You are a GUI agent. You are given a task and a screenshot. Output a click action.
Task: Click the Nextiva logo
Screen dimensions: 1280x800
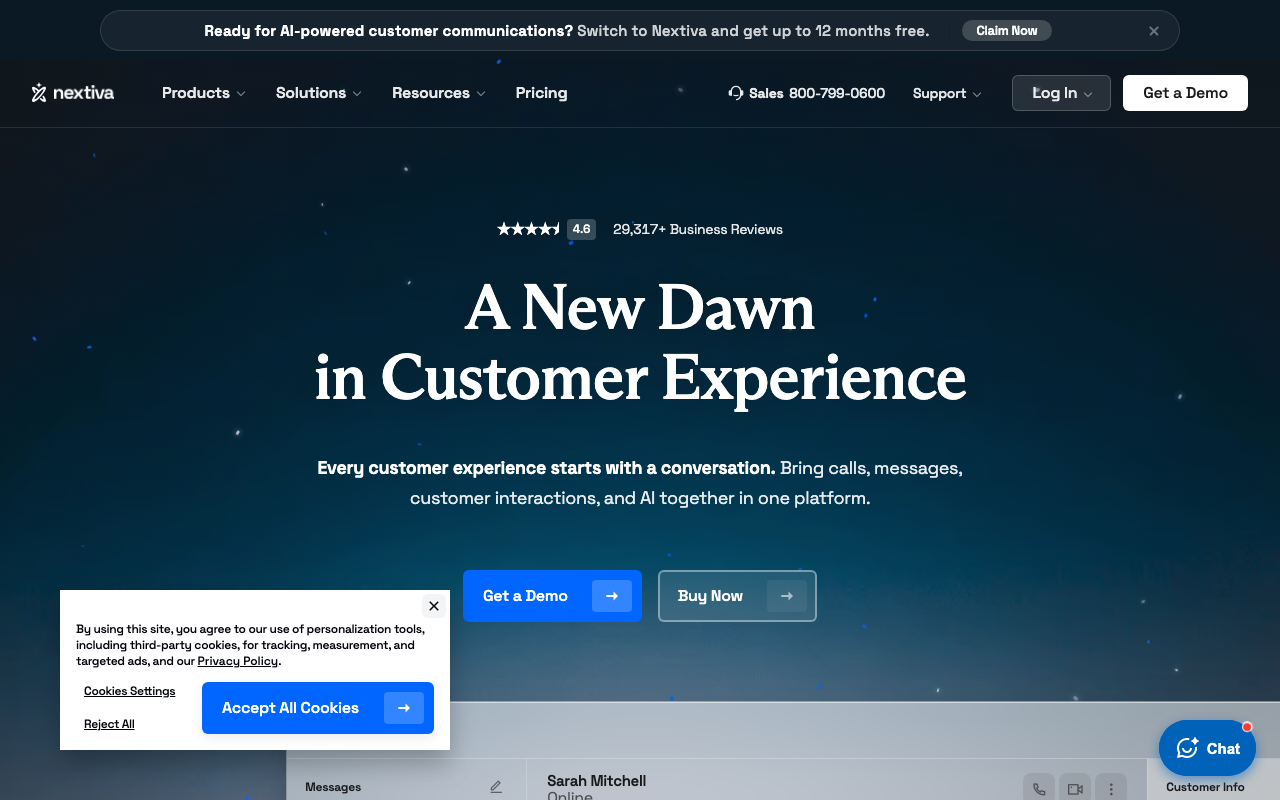pos(72,93)
